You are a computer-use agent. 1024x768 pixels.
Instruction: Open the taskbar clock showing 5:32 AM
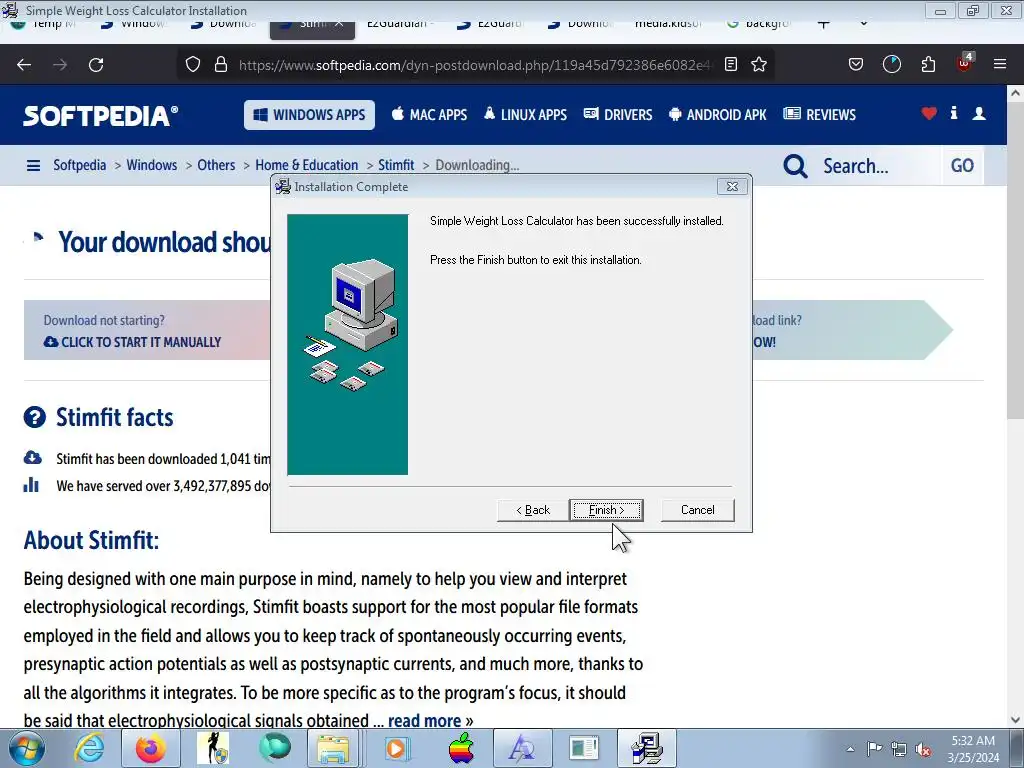pos(973,749)
